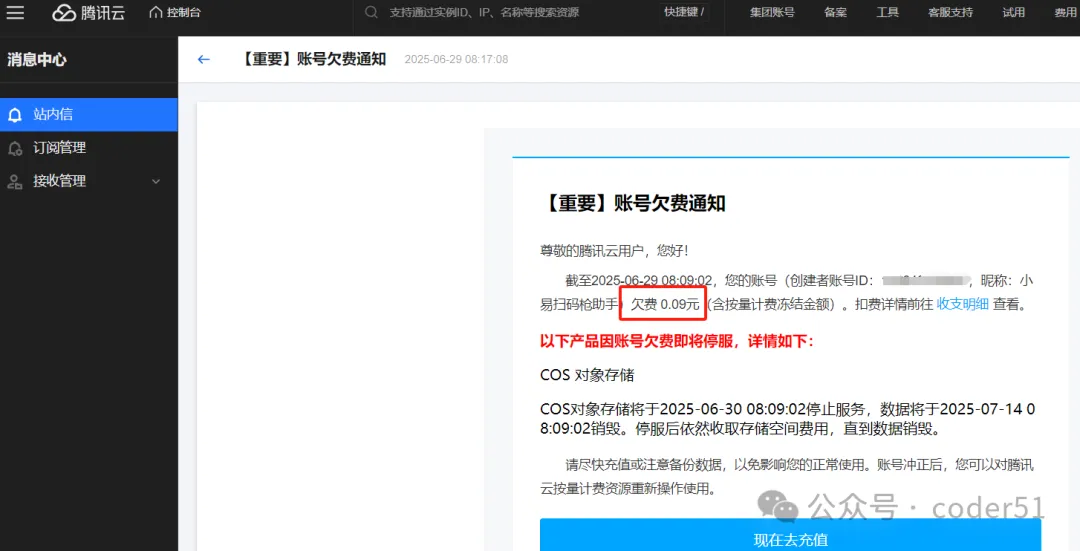Open the 控制台 home link

point(175,12)
